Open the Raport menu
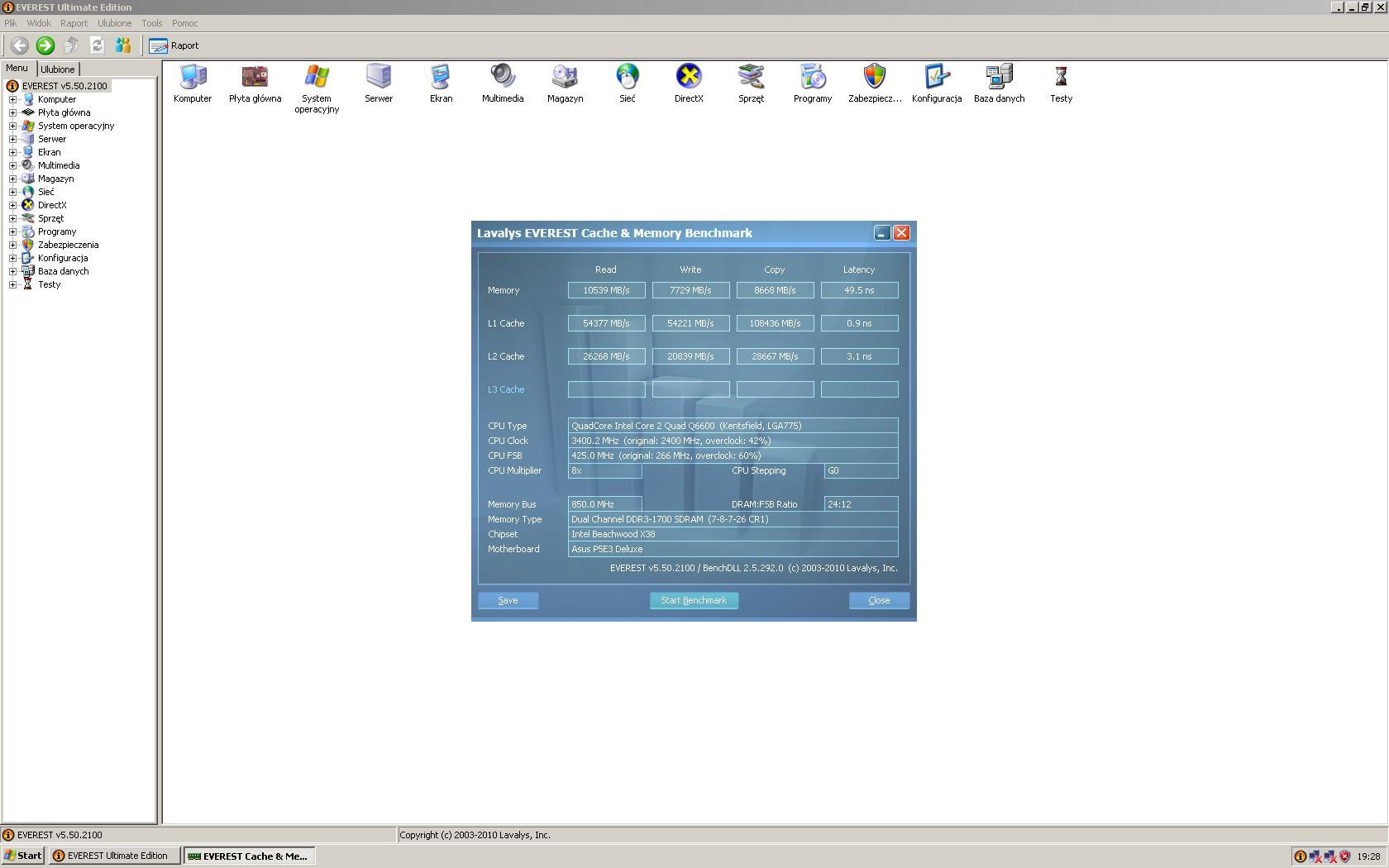1389x868 pixels. (x=74, y=23)
